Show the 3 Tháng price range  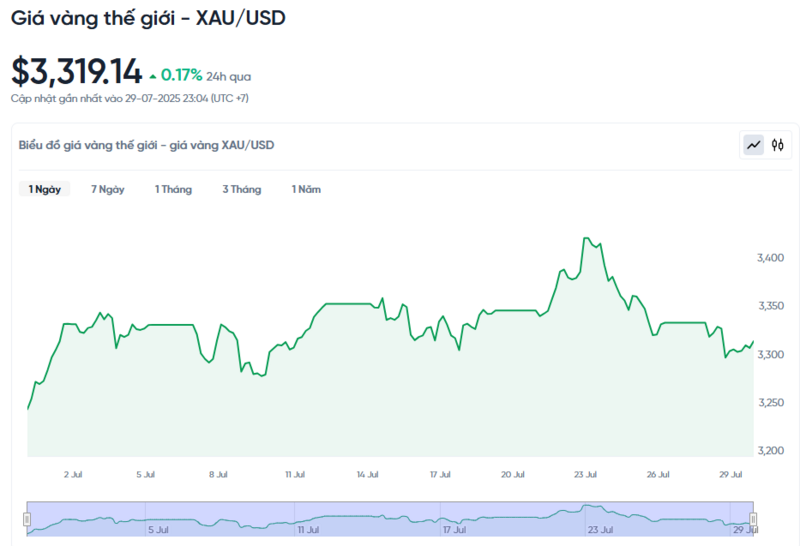tap(241, 189)
